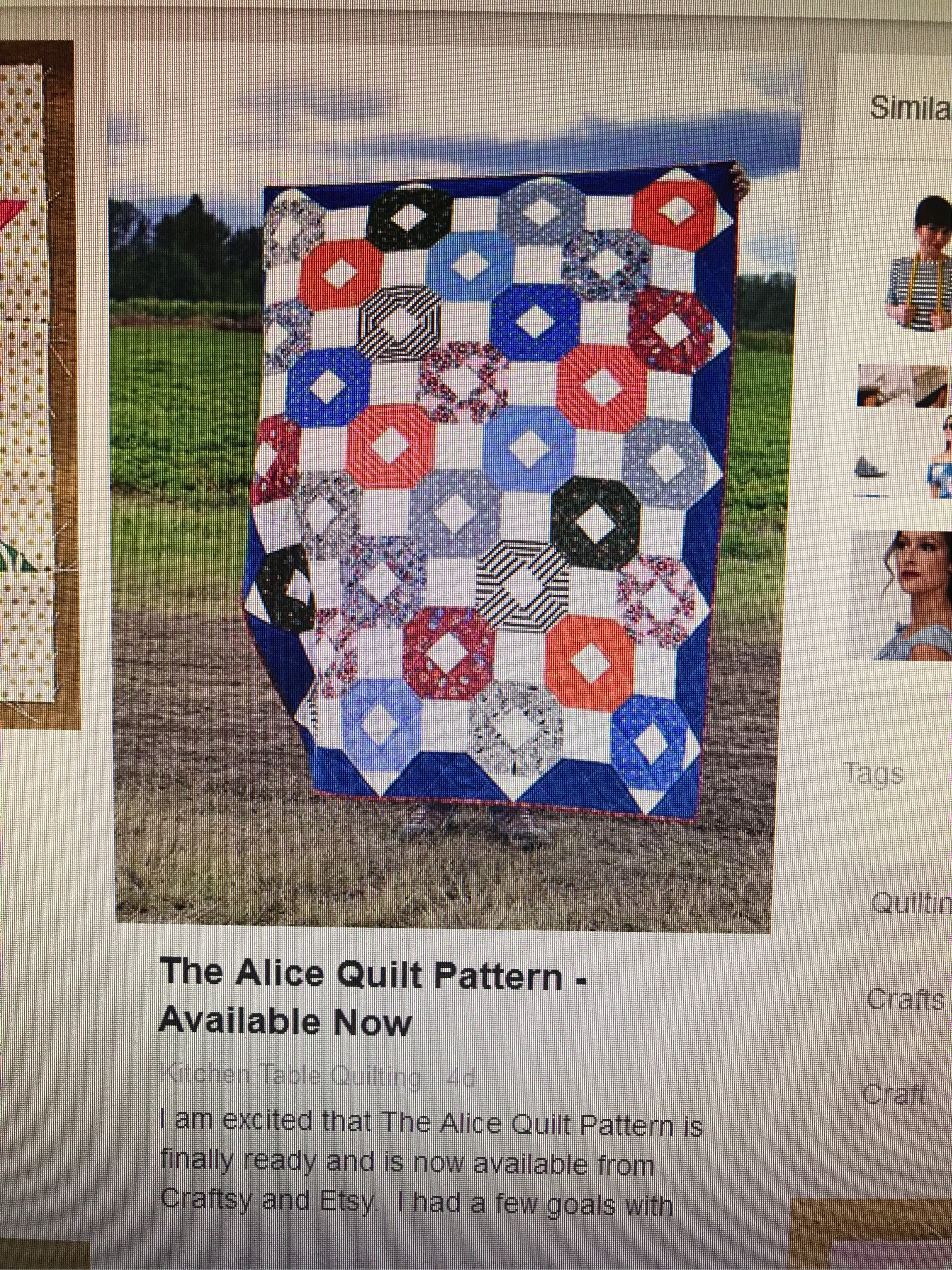The height and width of the screenshot is (1270, 952).
Task: Open the Crafts tag
Action: click(x=905, y=999)
